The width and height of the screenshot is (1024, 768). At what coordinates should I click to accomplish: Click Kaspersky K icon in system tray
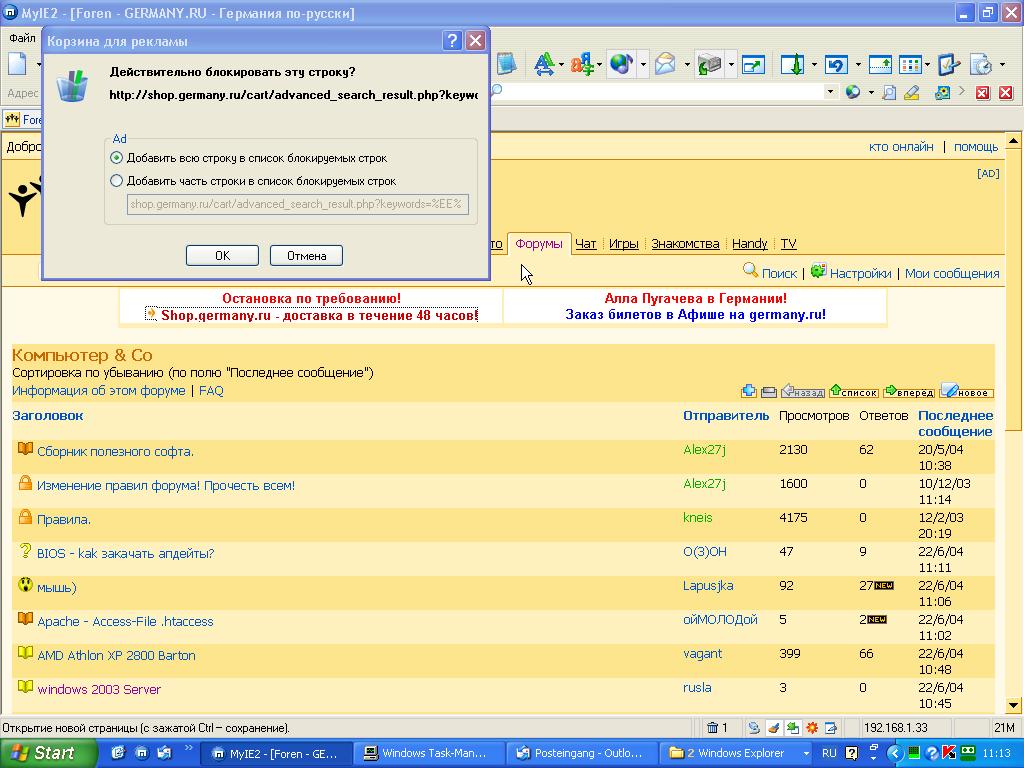pyautogui.click(x=949, y=752)
